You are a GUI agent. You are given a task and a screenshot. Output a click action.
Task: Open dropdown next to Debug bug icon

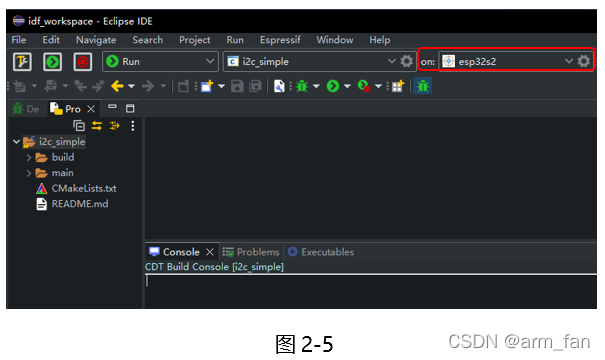tap(316, 86)
